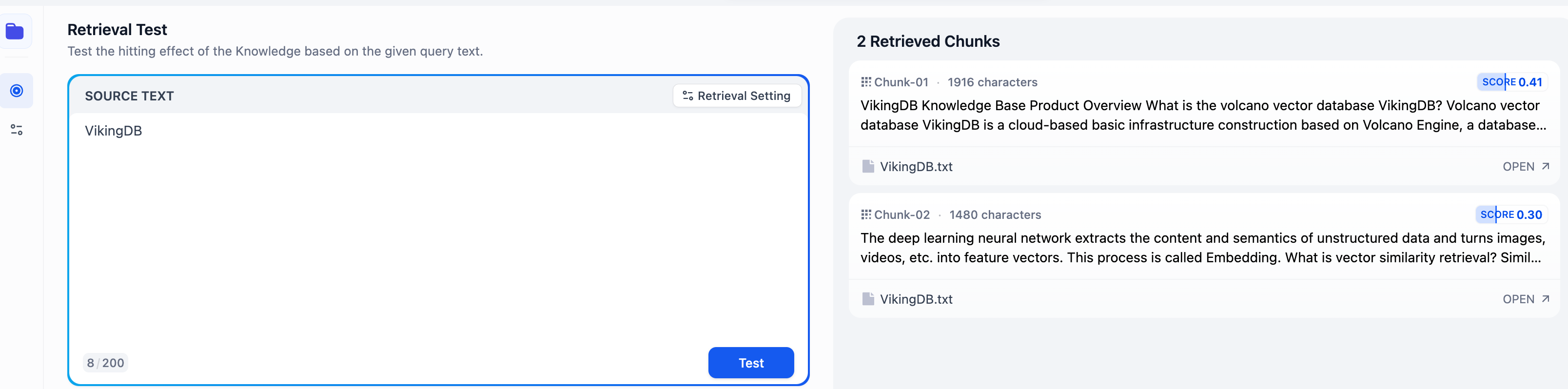Focus the source text input containing VikingDB
Screen dimensions: 1568x389
click(x=438, y=232)
